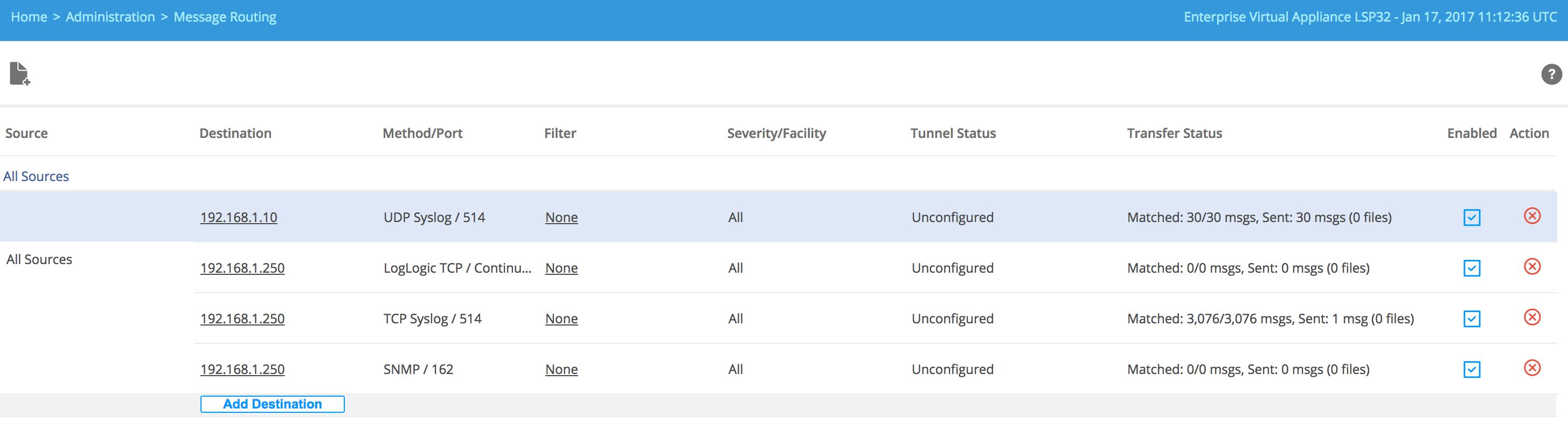Viewport: 1568px width, 429px height.
Task: Toggle Enabled checkbox for LogLogic TCP row
Action: [1471, 268]
